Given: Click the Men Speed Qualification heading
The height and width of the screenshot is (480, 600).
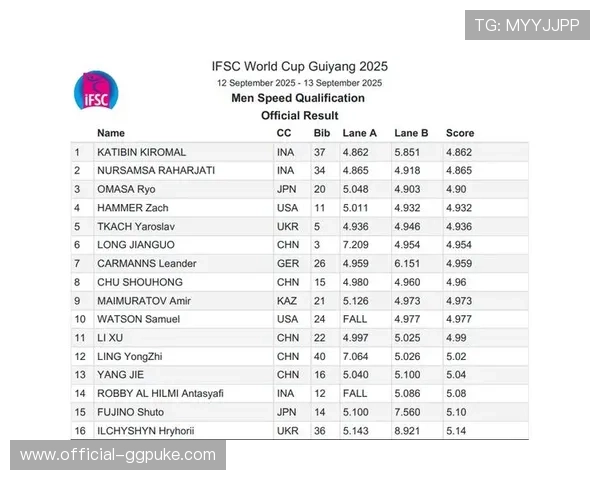Looking at the screenshot, I should pos(298,98).
